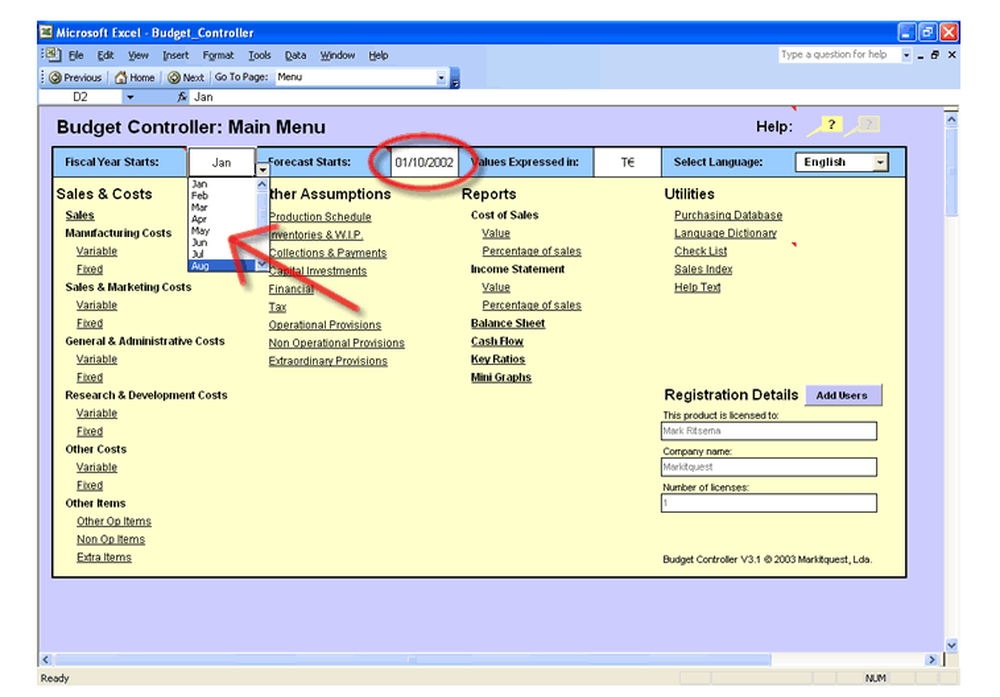Open the Cash Flow report
The width and height of the screenshot is (1000, 697).
click(497, 342)
